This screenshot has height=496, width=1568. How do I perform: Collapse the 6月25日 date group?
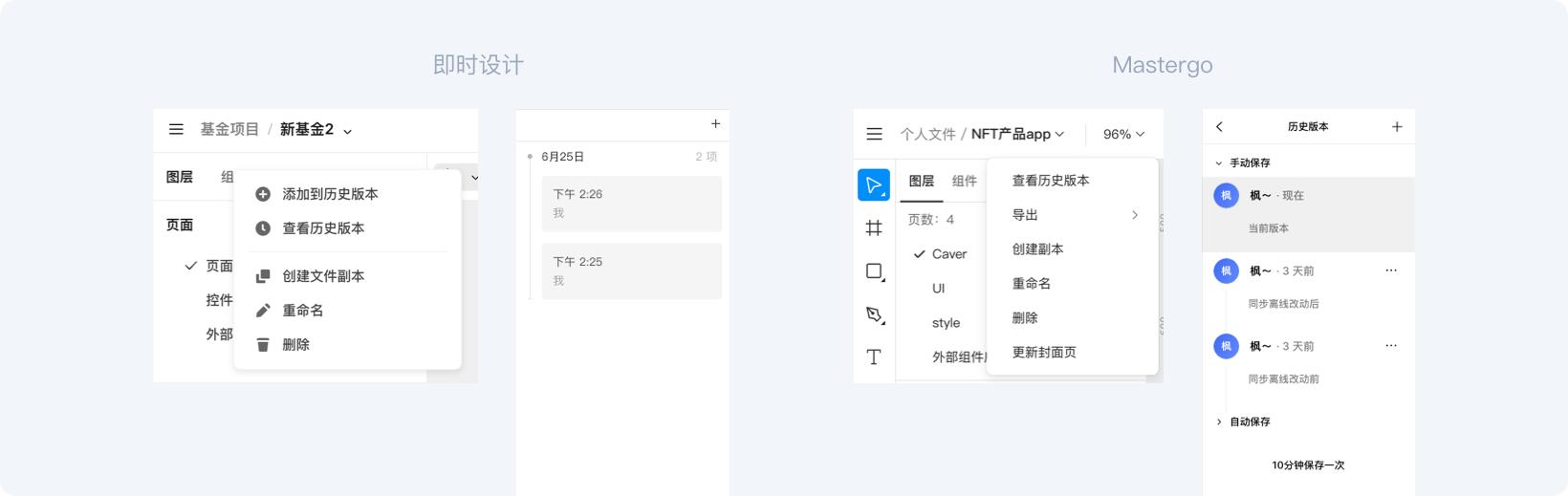[530, 157]
